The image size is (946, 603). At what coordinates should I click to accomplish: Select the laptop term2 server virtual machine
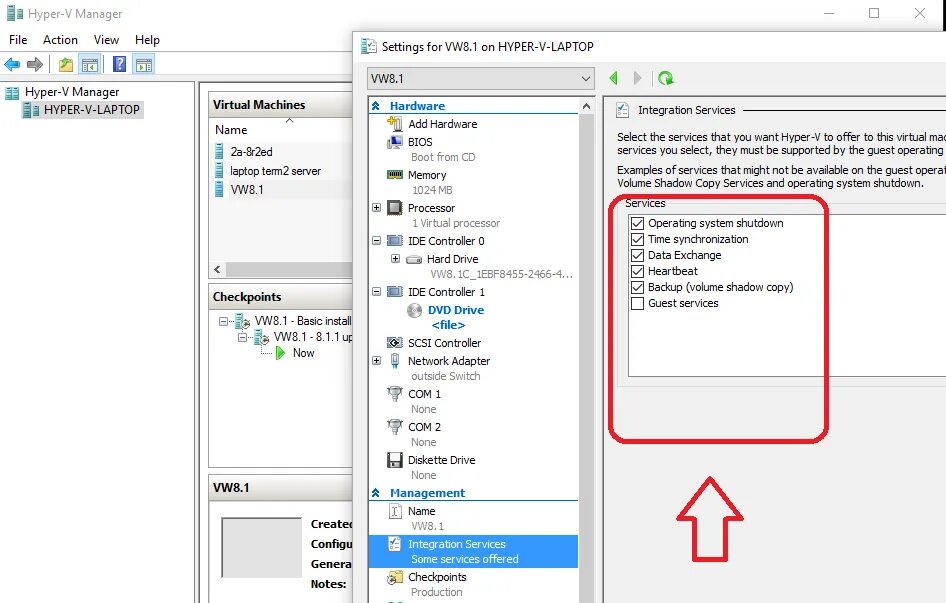pyautogui.click(x=276, y=171)
